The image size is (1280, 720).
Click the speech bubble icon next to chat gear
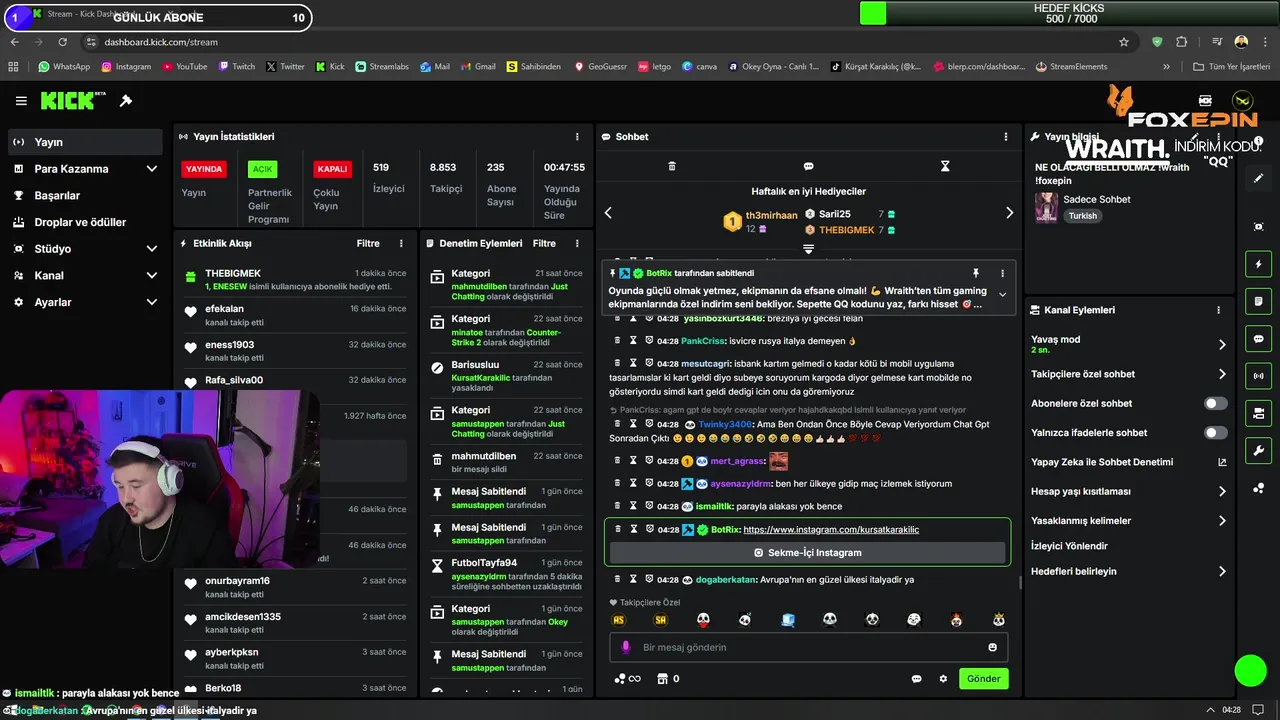point(916,679)
